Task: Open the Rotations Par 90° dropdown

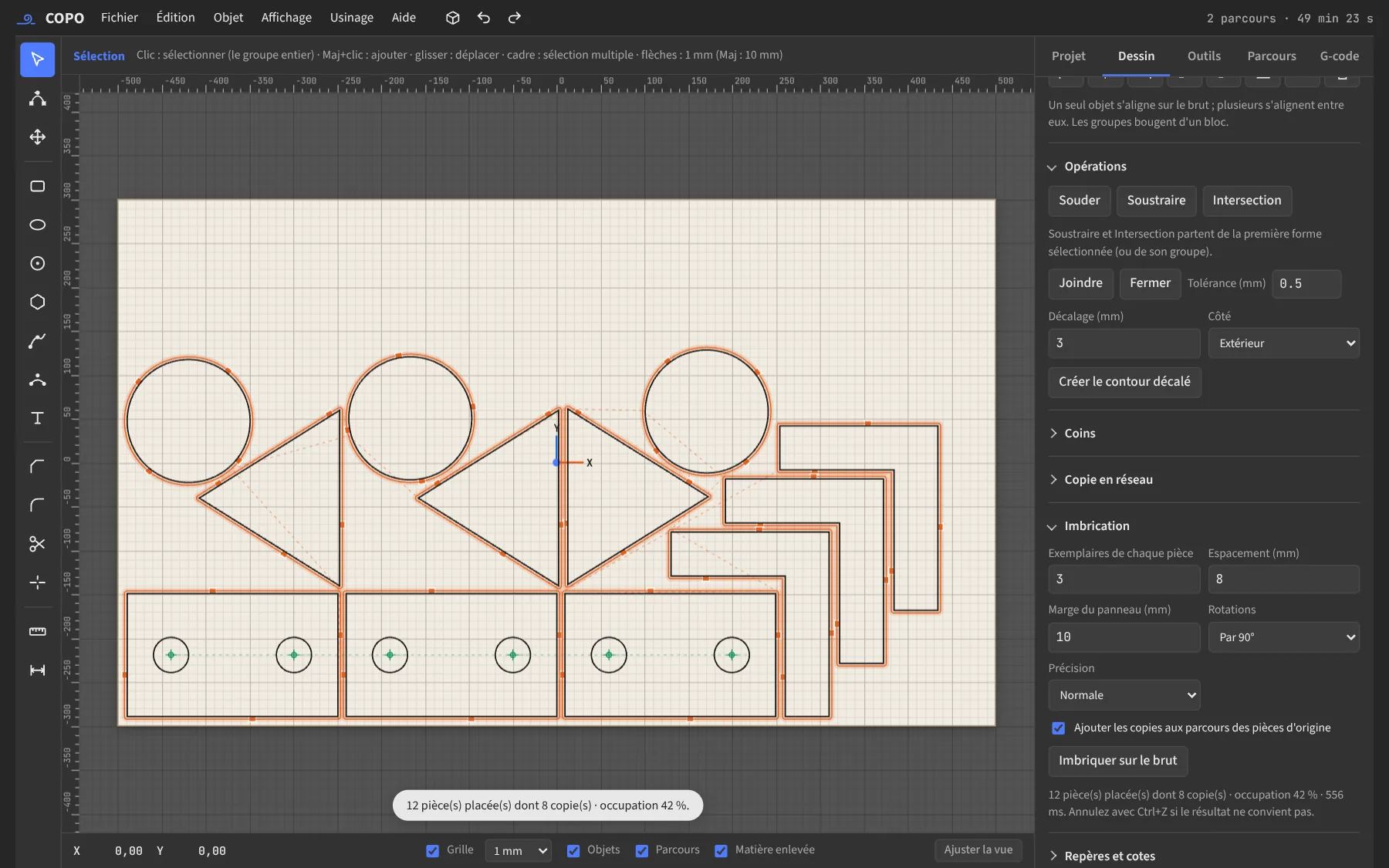Action: (x=1283, y=637)
